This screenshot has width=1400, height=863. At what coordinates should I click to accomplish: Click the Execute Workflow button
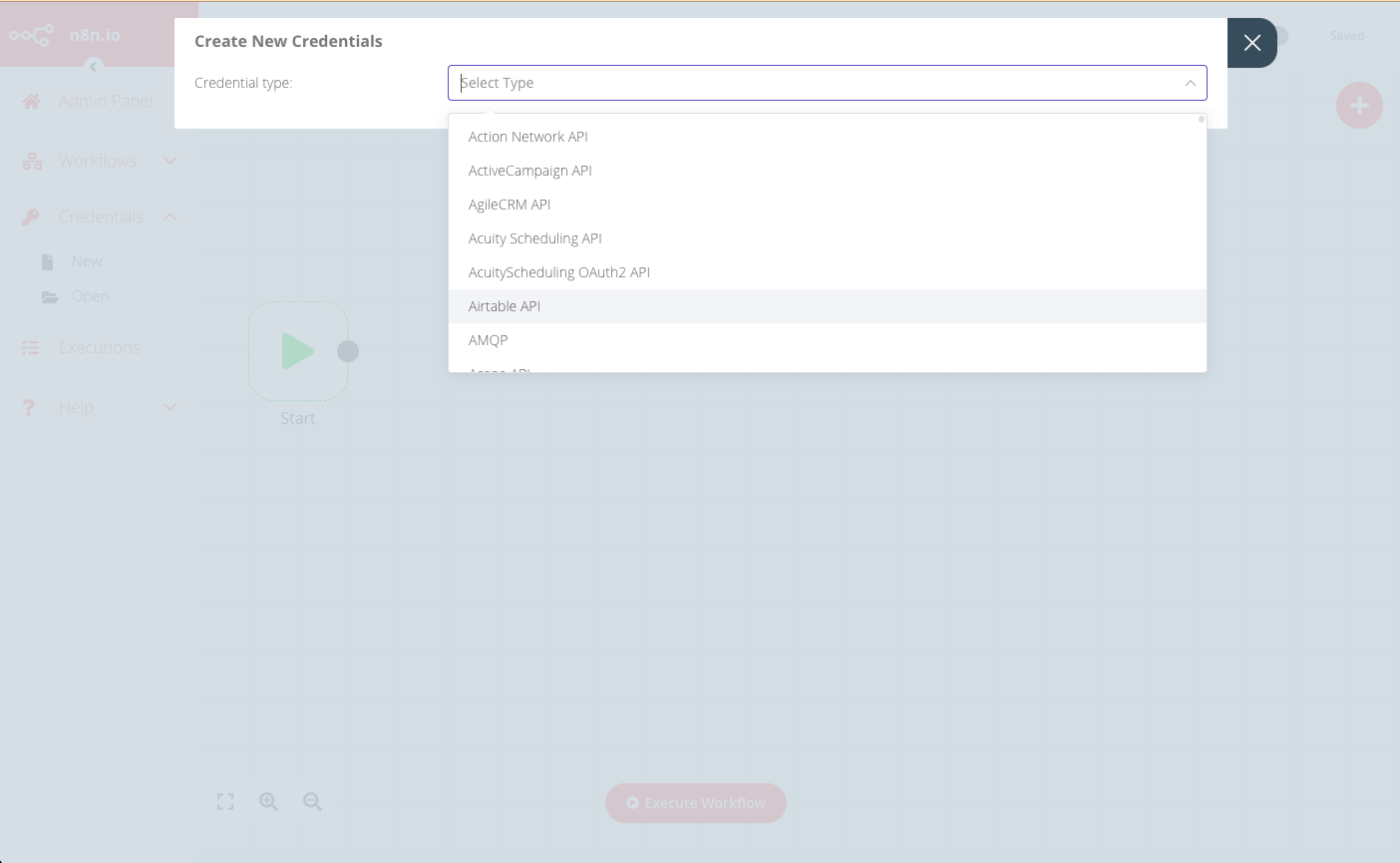[x=695, y=803]
